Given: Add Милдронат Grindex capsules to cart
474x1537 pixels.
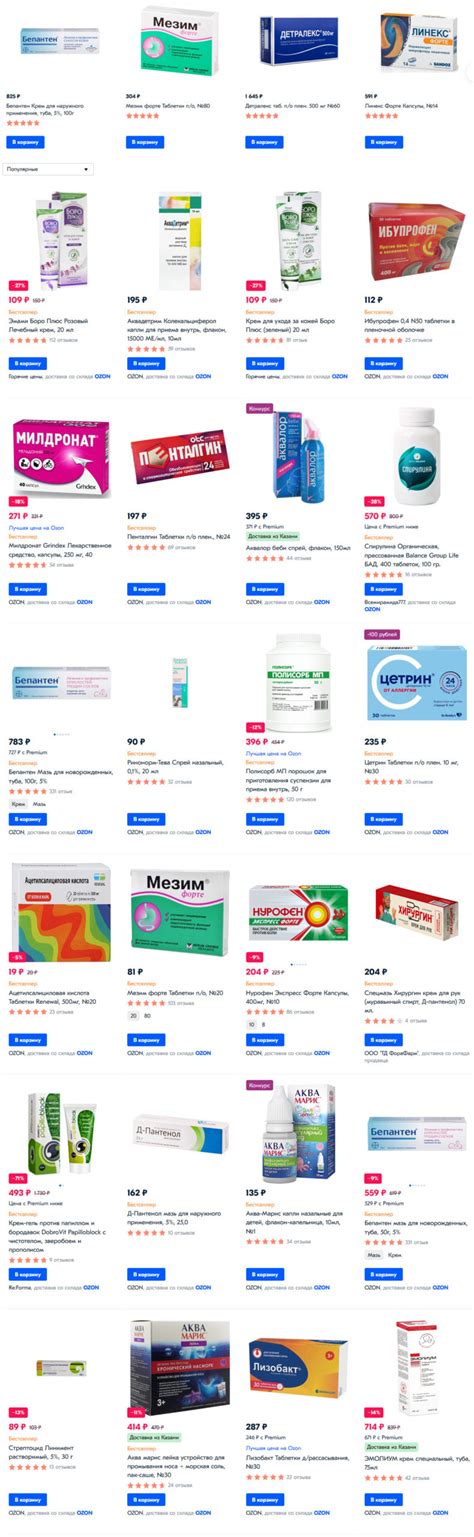Looking at the screenshot, I should [27, 589].
